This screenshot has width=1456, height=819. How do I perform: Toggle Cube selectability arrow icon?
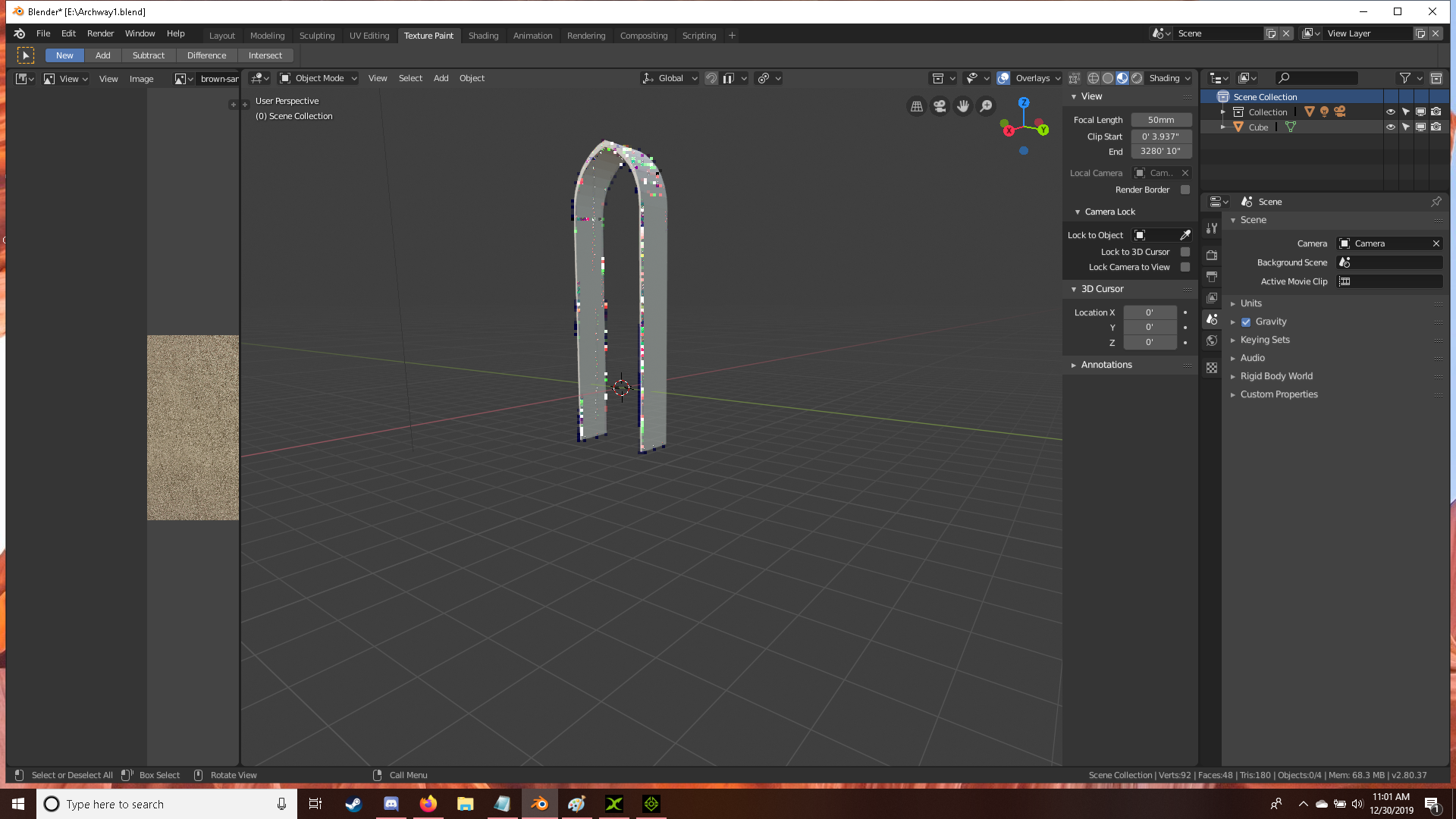[1406, 127]
